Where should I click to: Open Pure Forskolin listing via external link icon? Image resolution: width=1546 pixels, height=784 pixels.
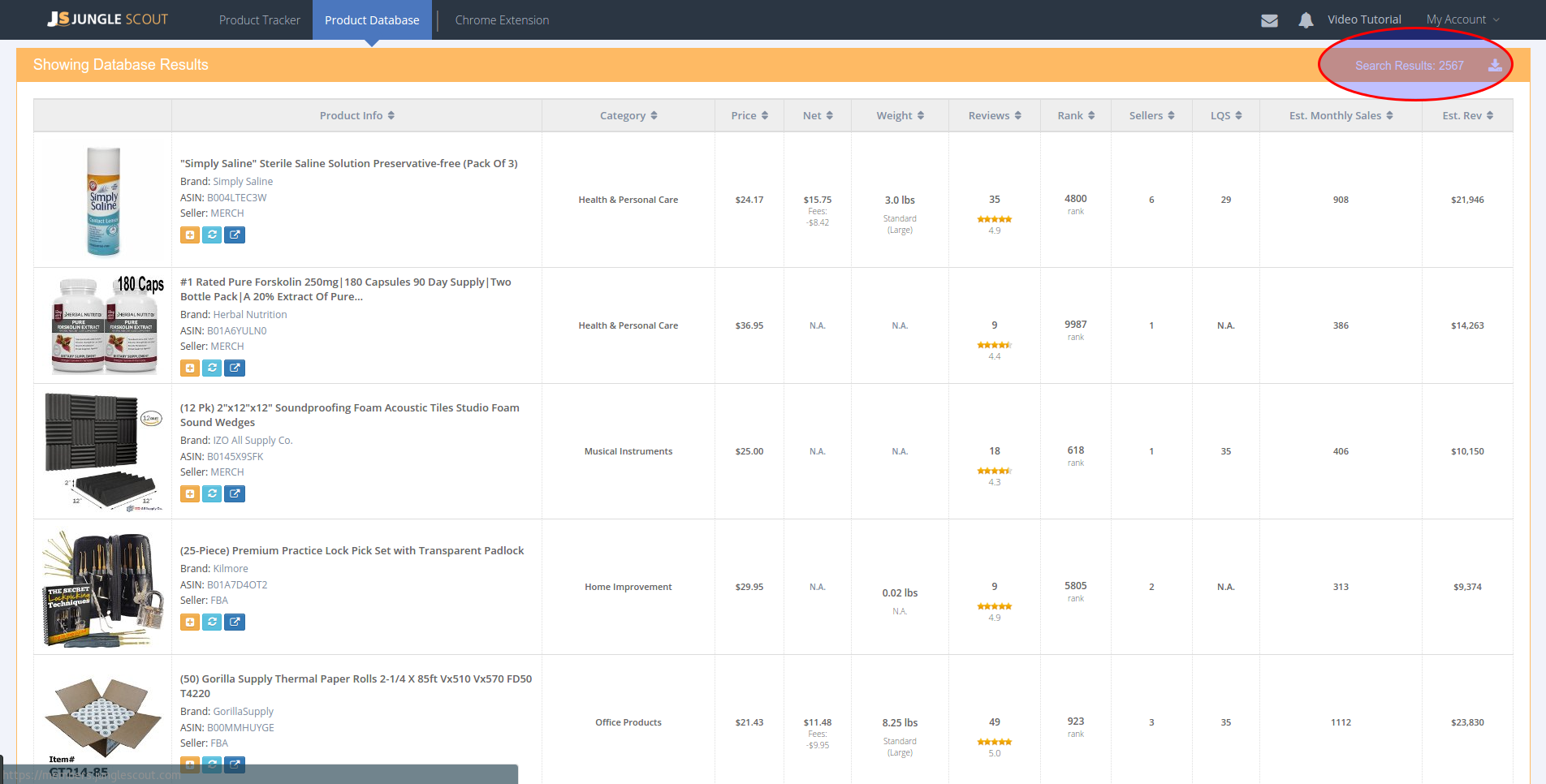pos(235,368)
